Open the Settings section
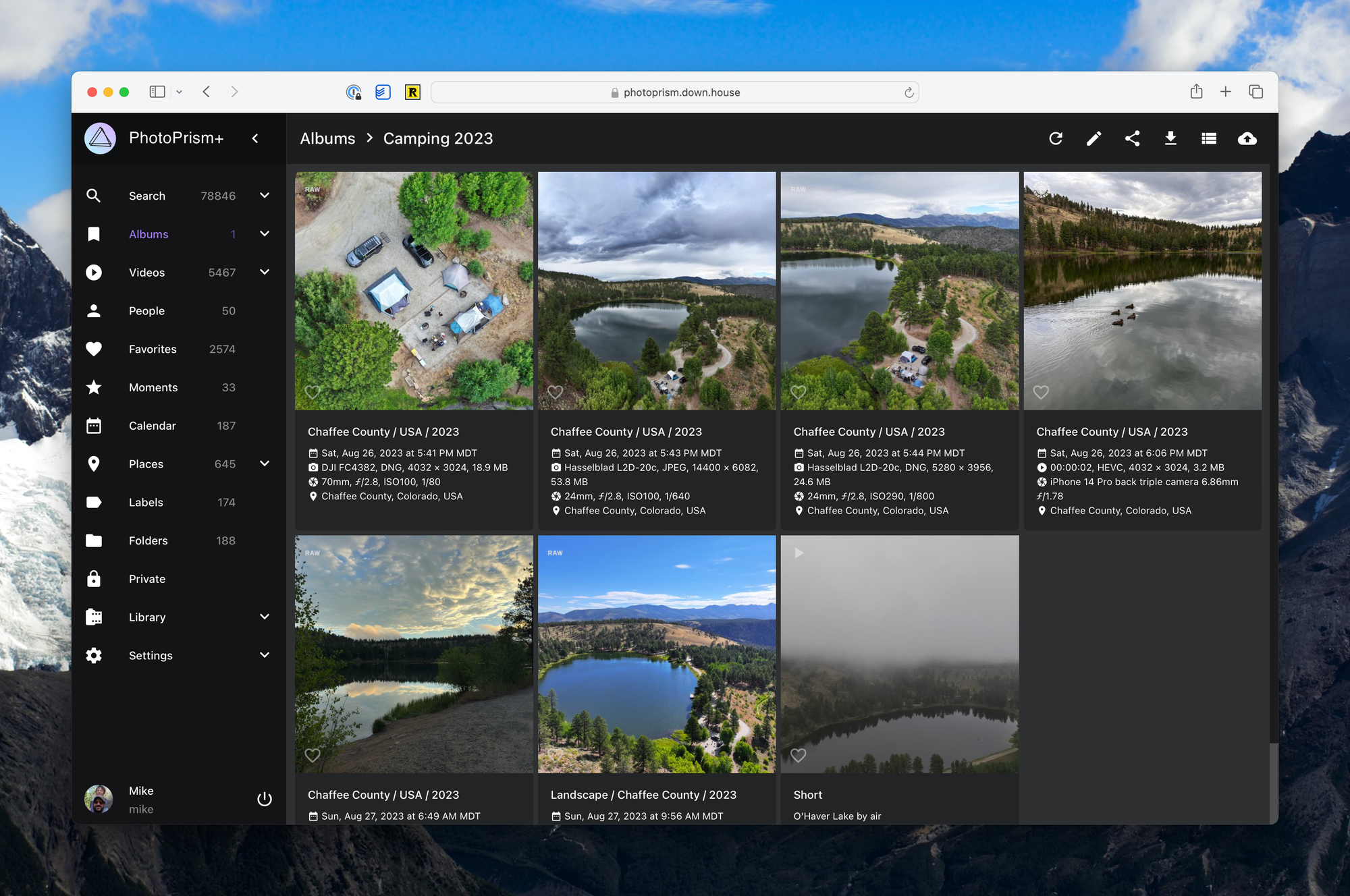 point(150,655)
